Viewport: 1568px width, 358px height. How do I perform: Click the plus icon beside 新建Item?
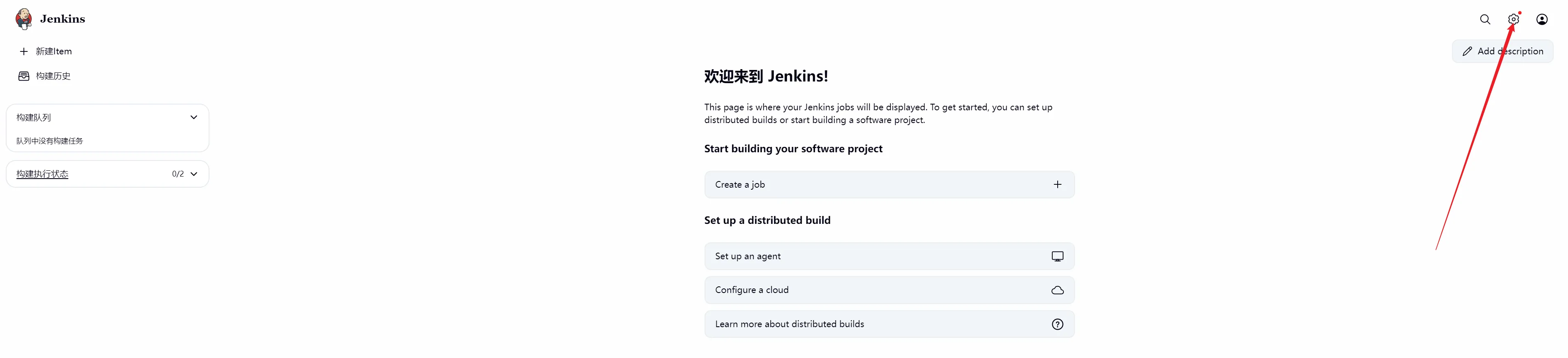coord(24,51)
